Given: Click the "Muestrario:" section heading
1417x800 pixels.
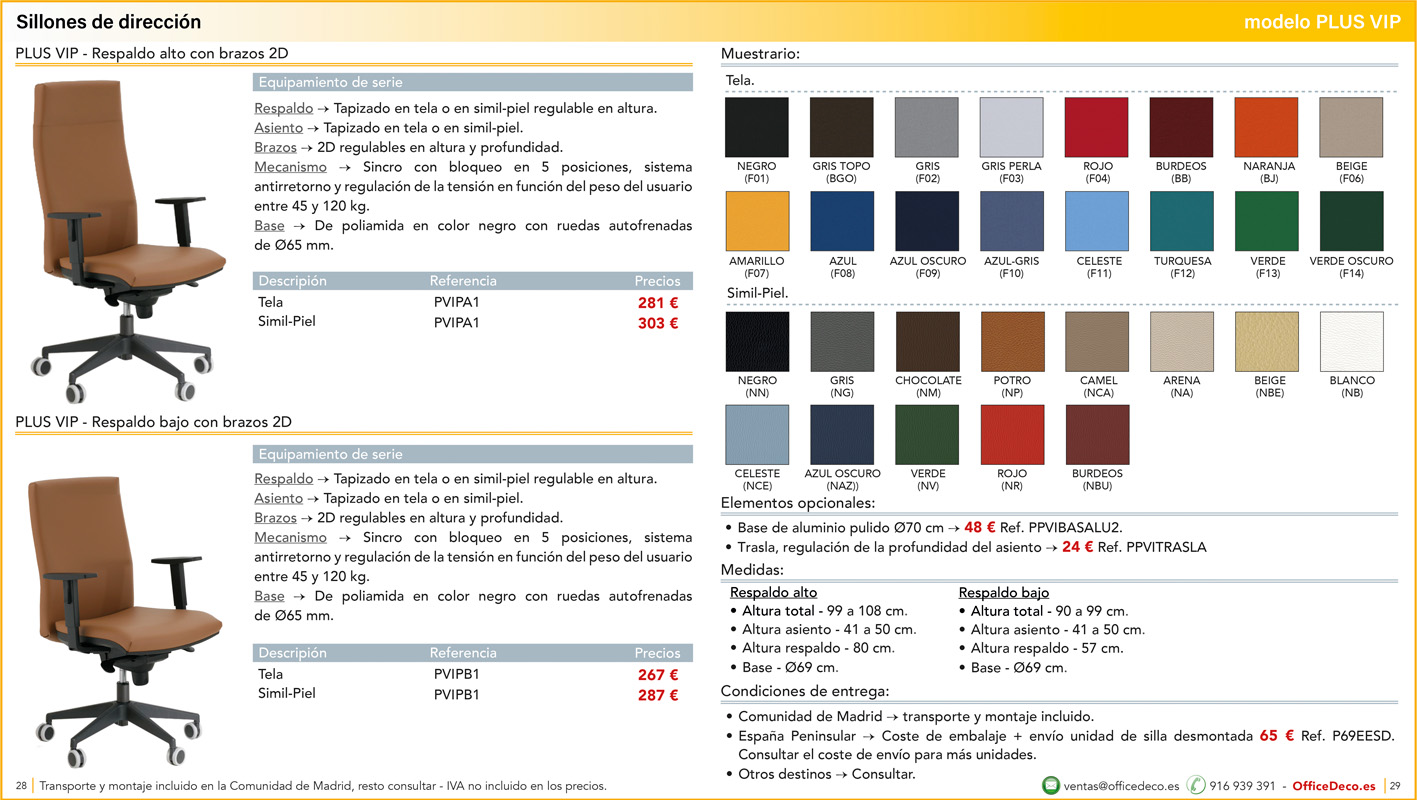Looking at the screenshot, I should [x=761, y=54].
